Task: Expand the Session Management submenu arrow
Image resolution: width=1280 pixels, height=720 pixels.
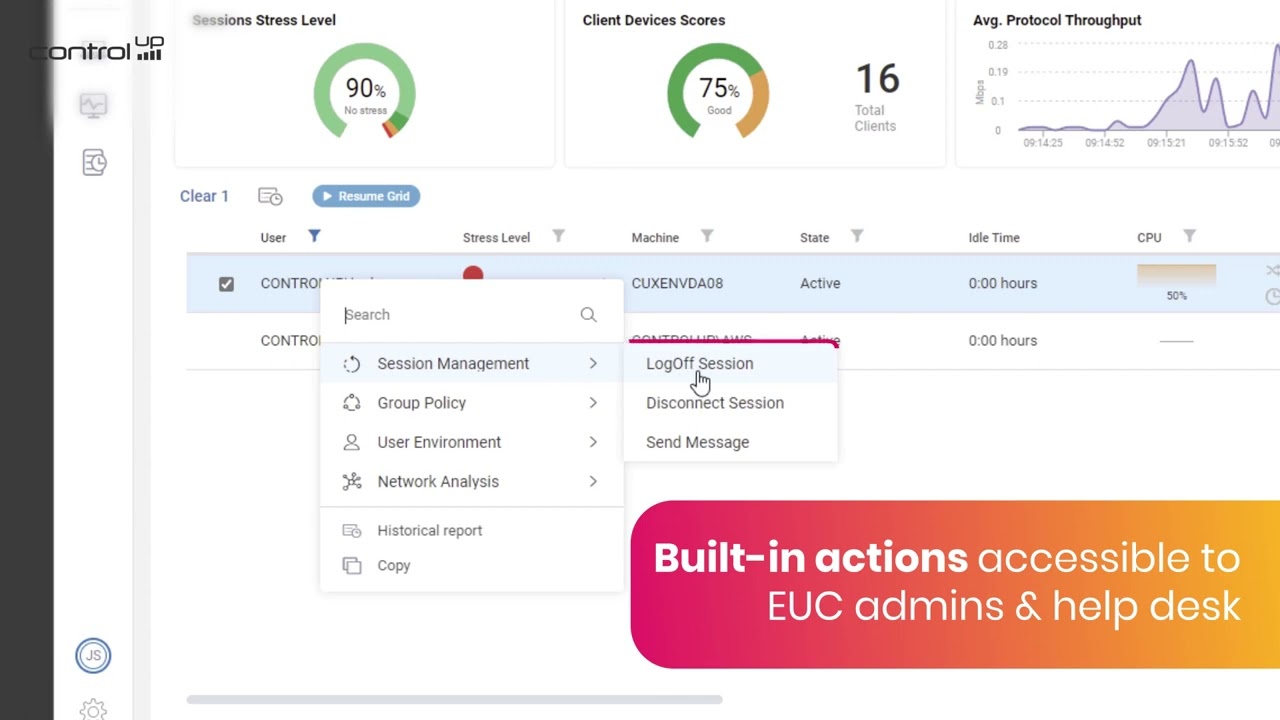Action: (593, 364)
